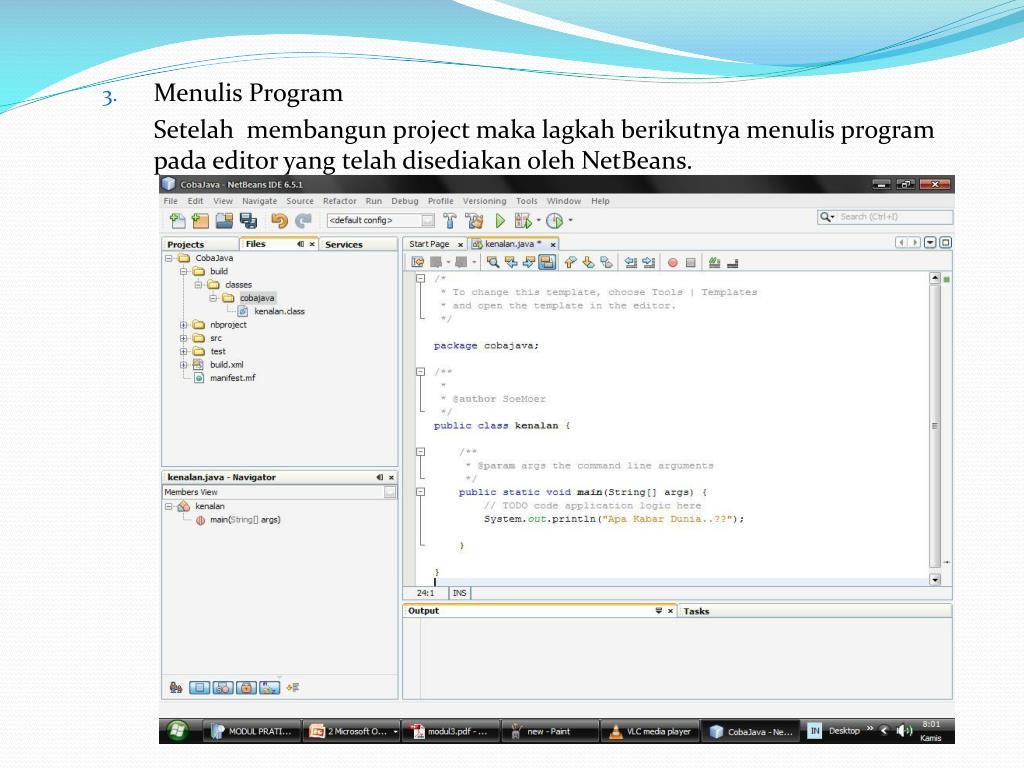Click the Debug Main Project icon
1024x768 pixels.
pyautogui.click(x=522, y=221)
